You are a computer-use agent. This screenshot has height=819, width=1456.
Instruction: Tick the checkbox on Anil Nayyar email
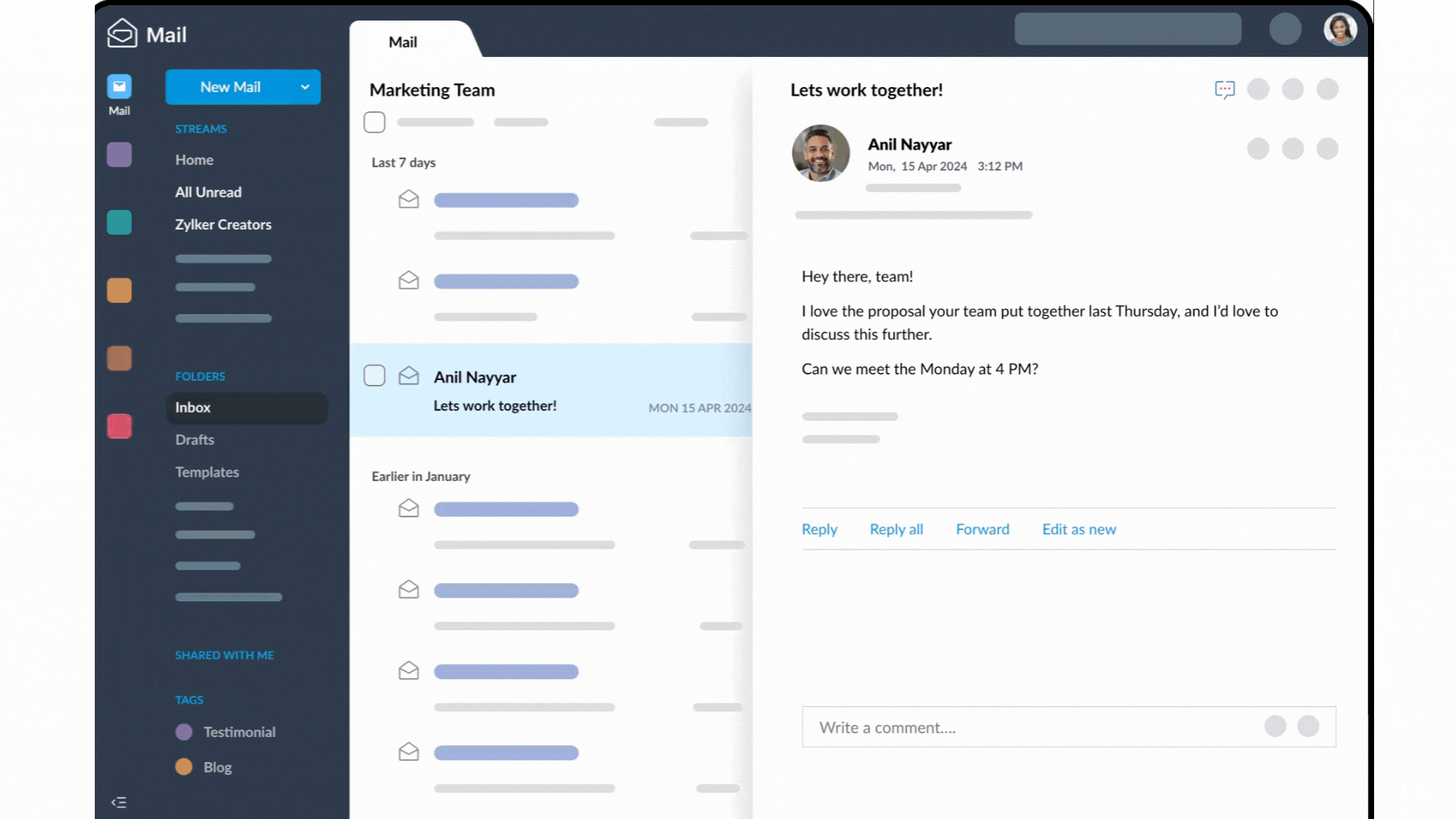tap(375, 376)
